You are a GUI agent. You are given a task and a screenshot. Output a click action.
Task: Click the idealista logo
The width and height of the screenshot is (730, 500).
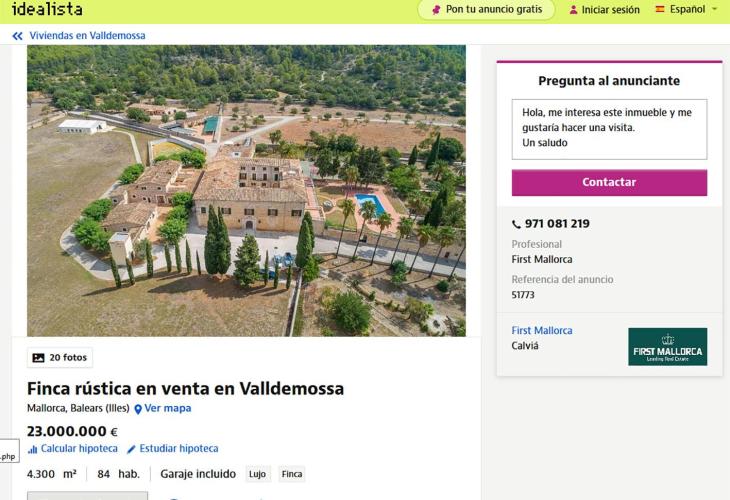(47, 9)
